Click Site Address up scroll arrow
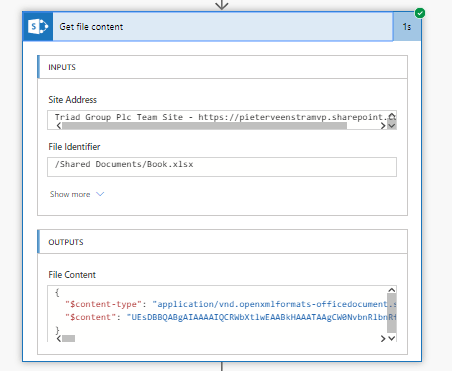 pyautogui.click(x=392, y=116)
